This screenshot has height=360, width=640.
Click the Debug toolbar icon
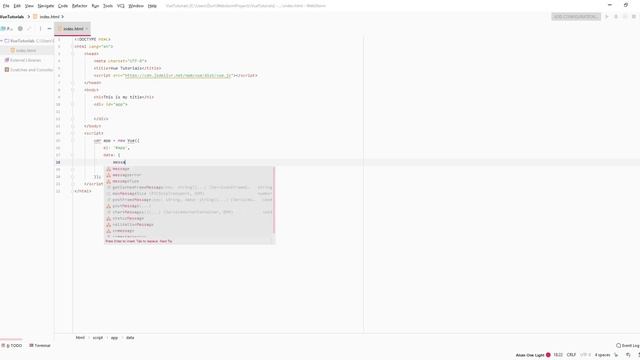[616, 17]
